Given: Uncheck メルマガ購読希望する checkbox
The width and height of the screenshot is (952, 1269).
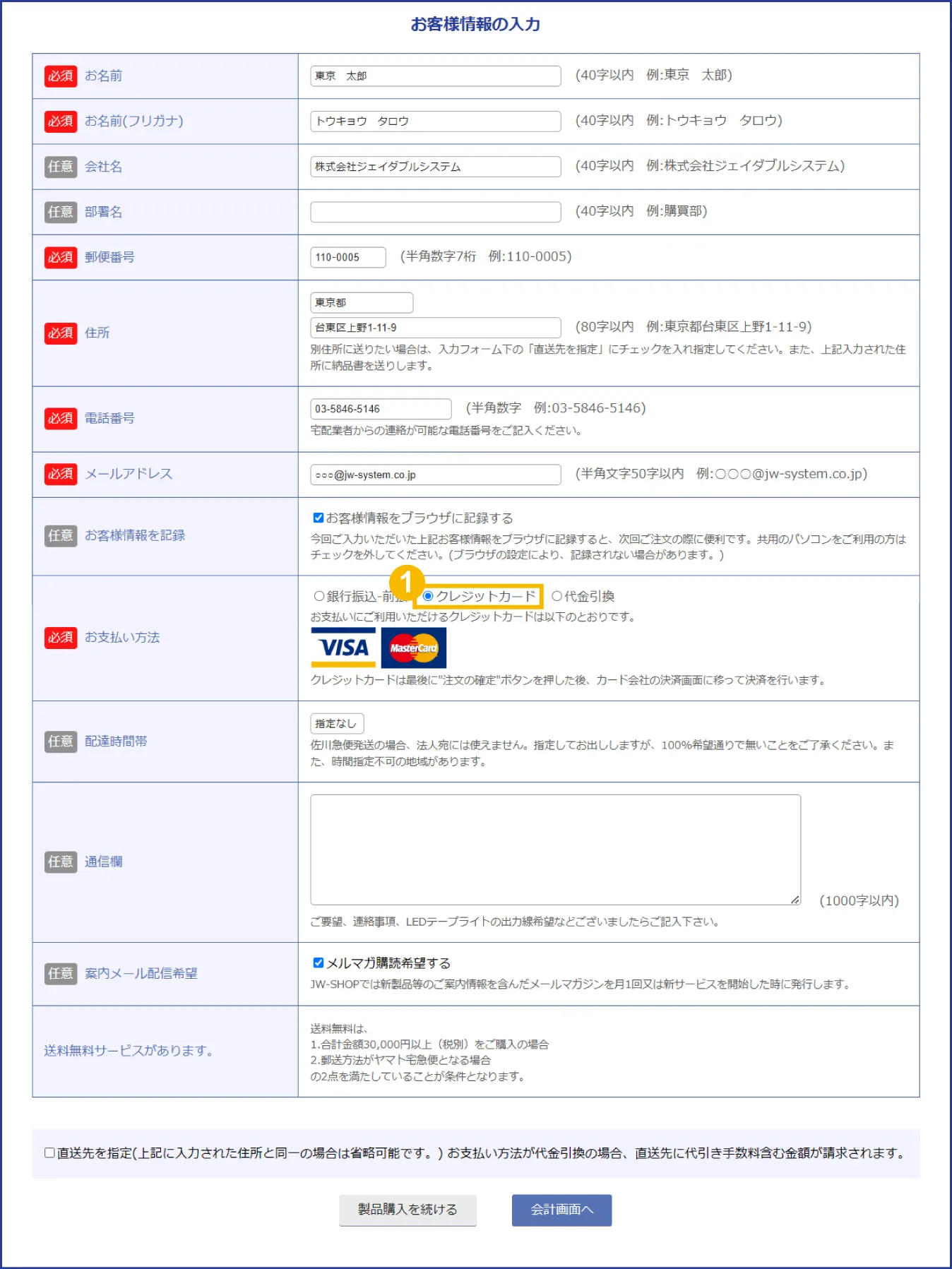Looking at the screenshot, I should click(319, 963).
